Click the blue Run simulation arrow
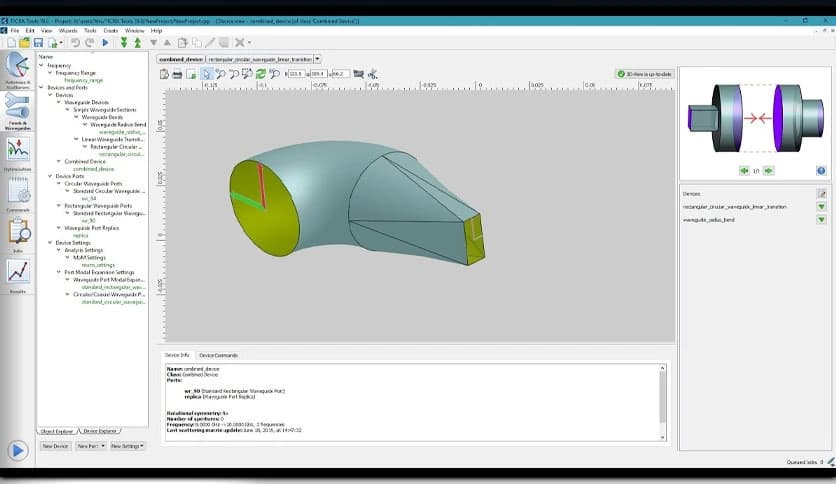 coord(105,43)
